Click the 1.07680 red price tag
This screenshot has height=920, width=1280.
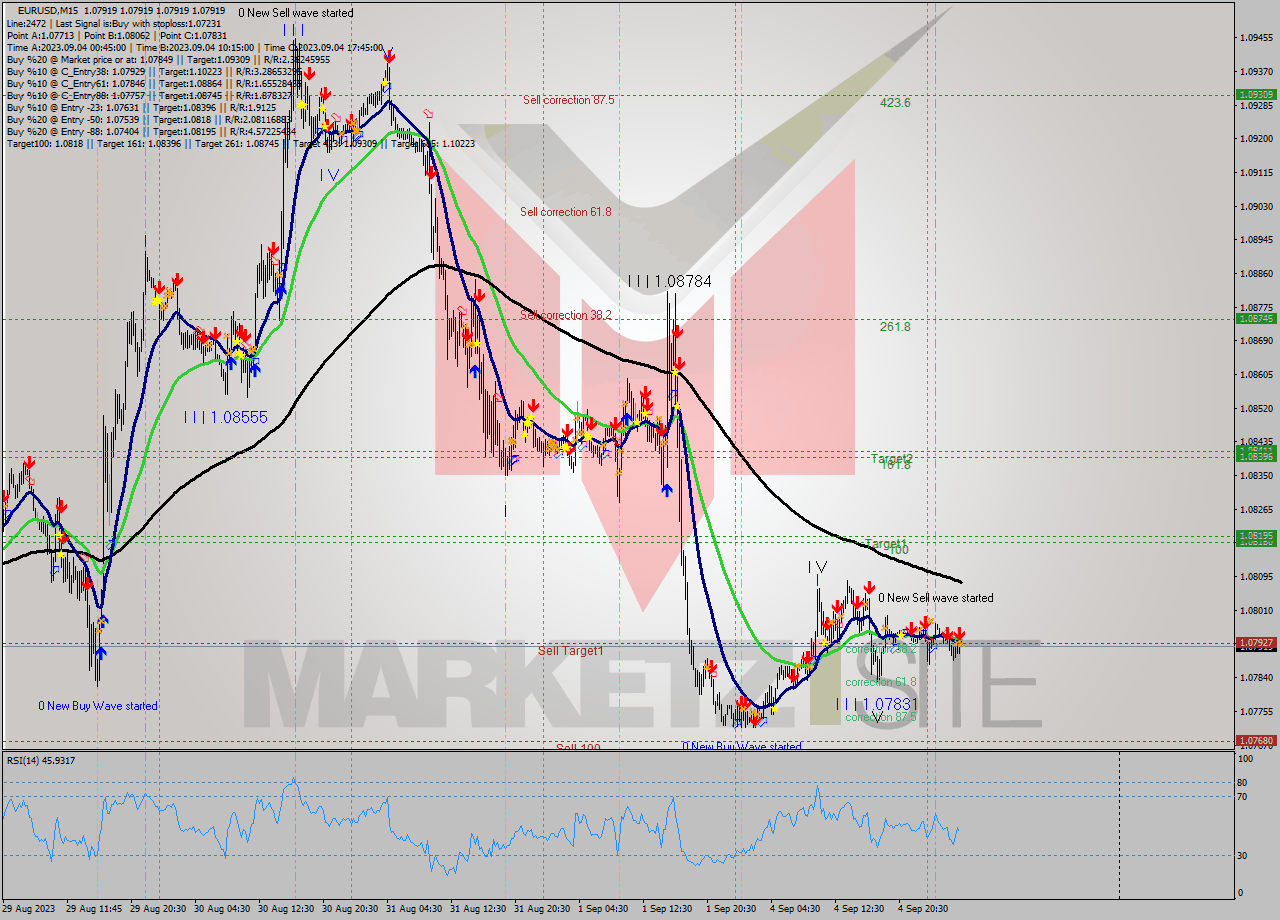click(x=1256, y=741)
